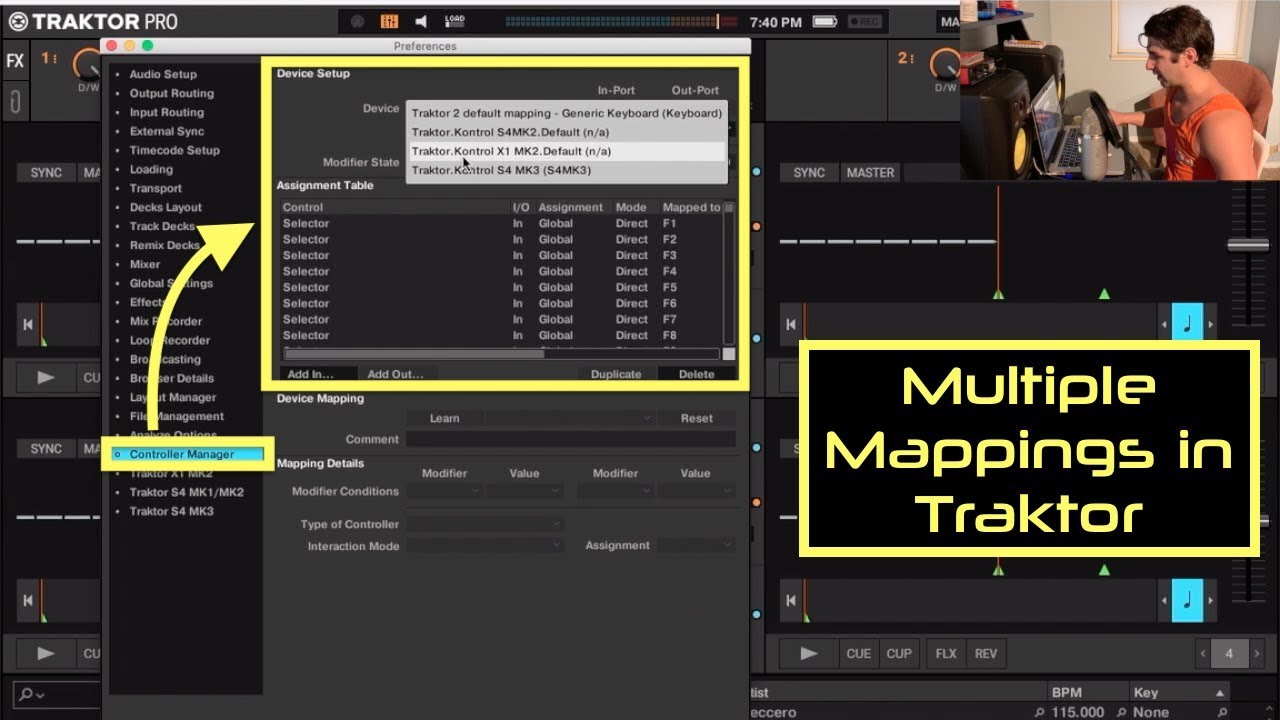Click the Learn button
Screen dimensions: 1280x720
(444, 418)
